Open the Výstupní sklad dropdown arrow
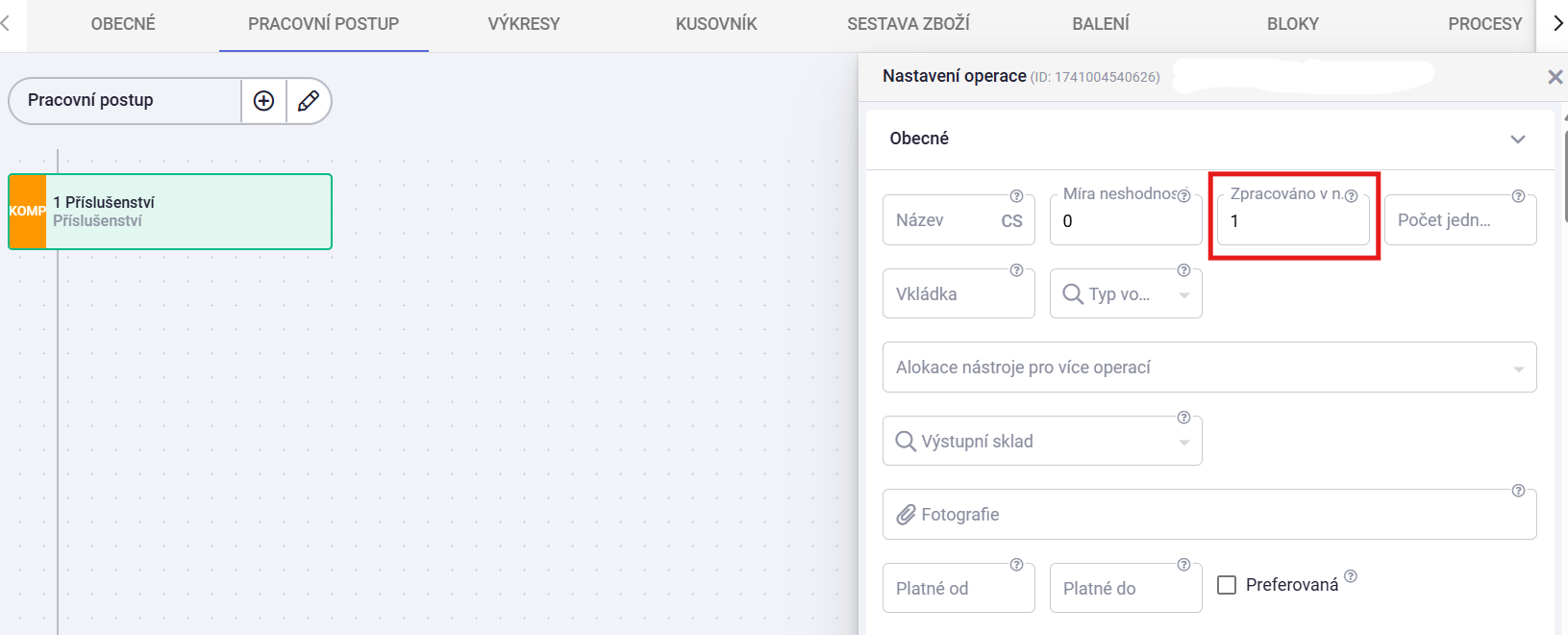 (1184, 443)
